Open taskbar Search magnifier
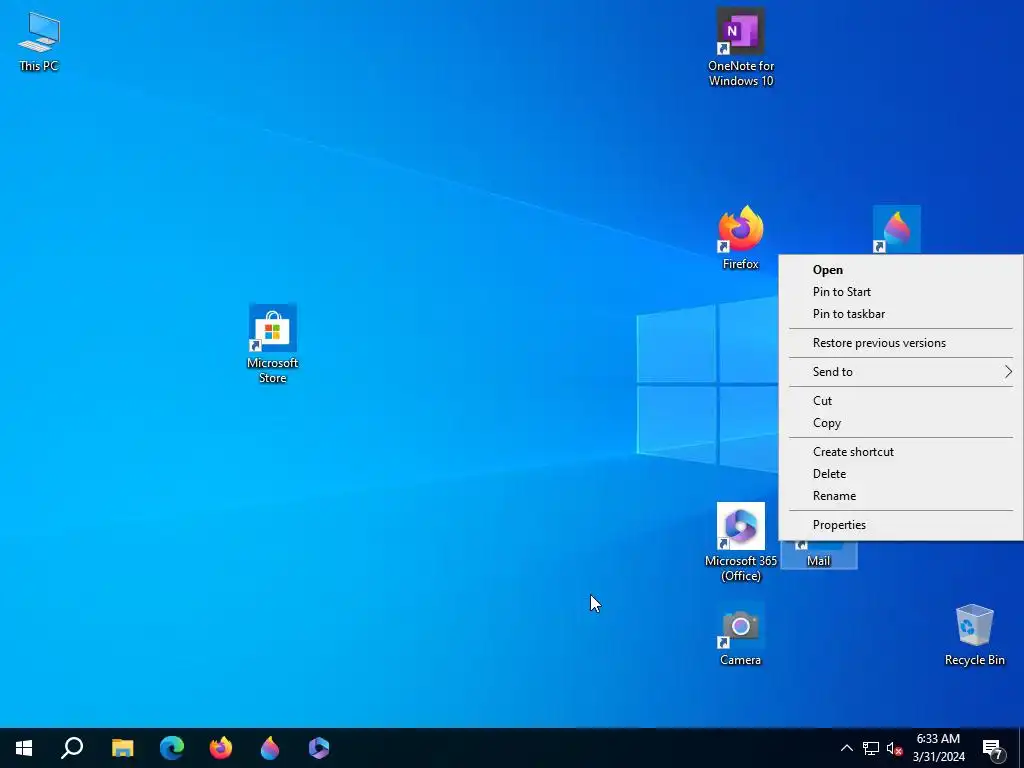 click(x=72, y=748)
